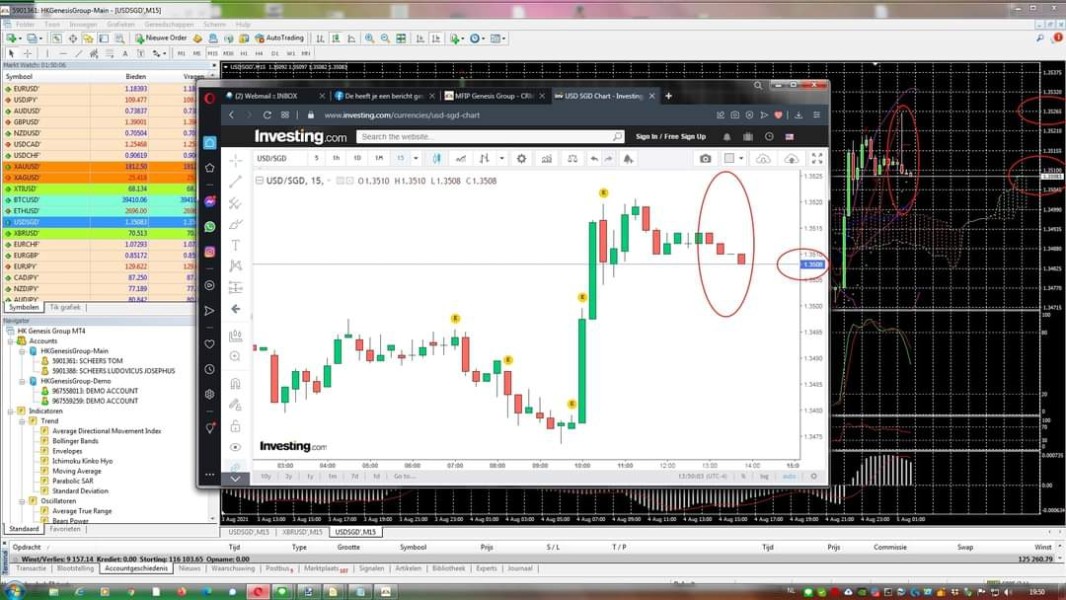This screenshot has width=1066, height=600.
Task: Redo the last chart action
Action: pyautogui.click(x=609, y=158)
